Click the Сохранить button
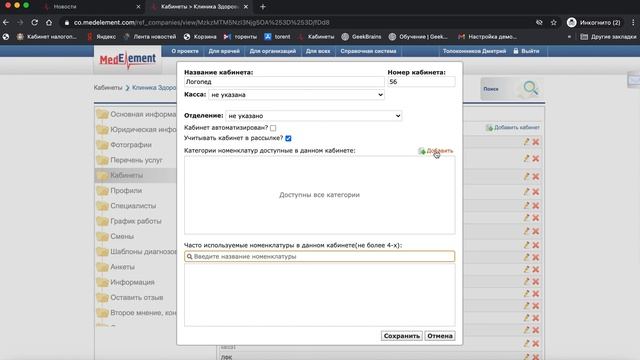The height and width of the screenshot is (360, 640). point(402,336)
